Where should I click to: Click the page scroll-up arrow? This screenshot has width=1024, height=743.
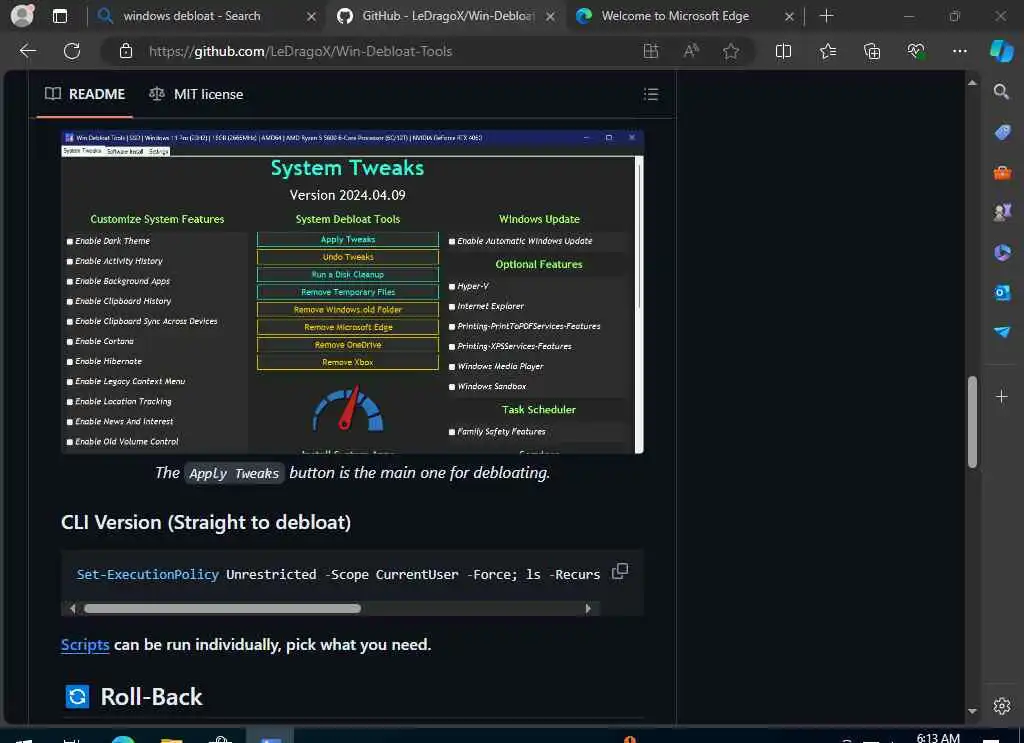point(972,83)
